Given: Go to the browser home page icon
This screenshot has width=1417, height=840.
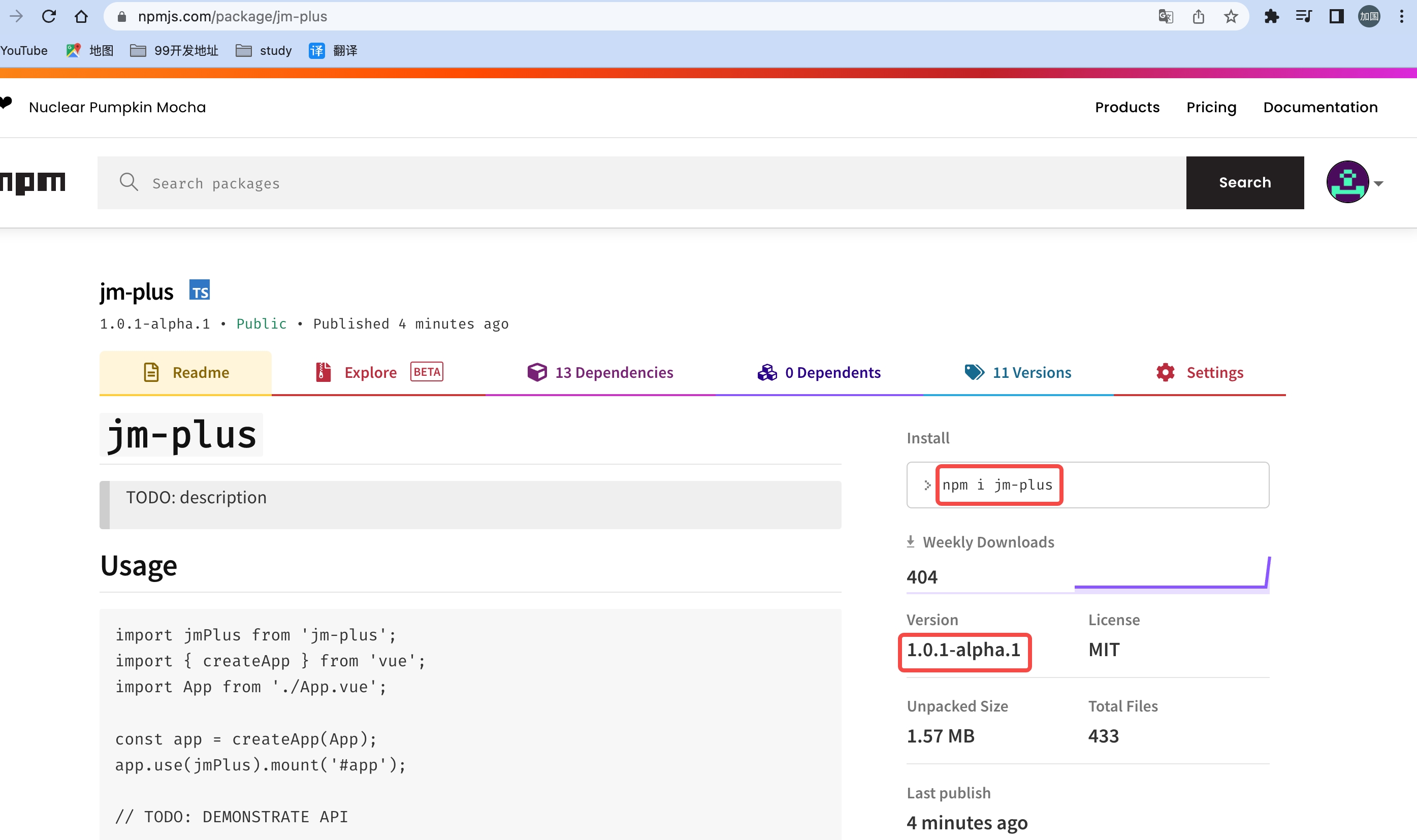Looking at the screenshot, I should pos(81,16).
